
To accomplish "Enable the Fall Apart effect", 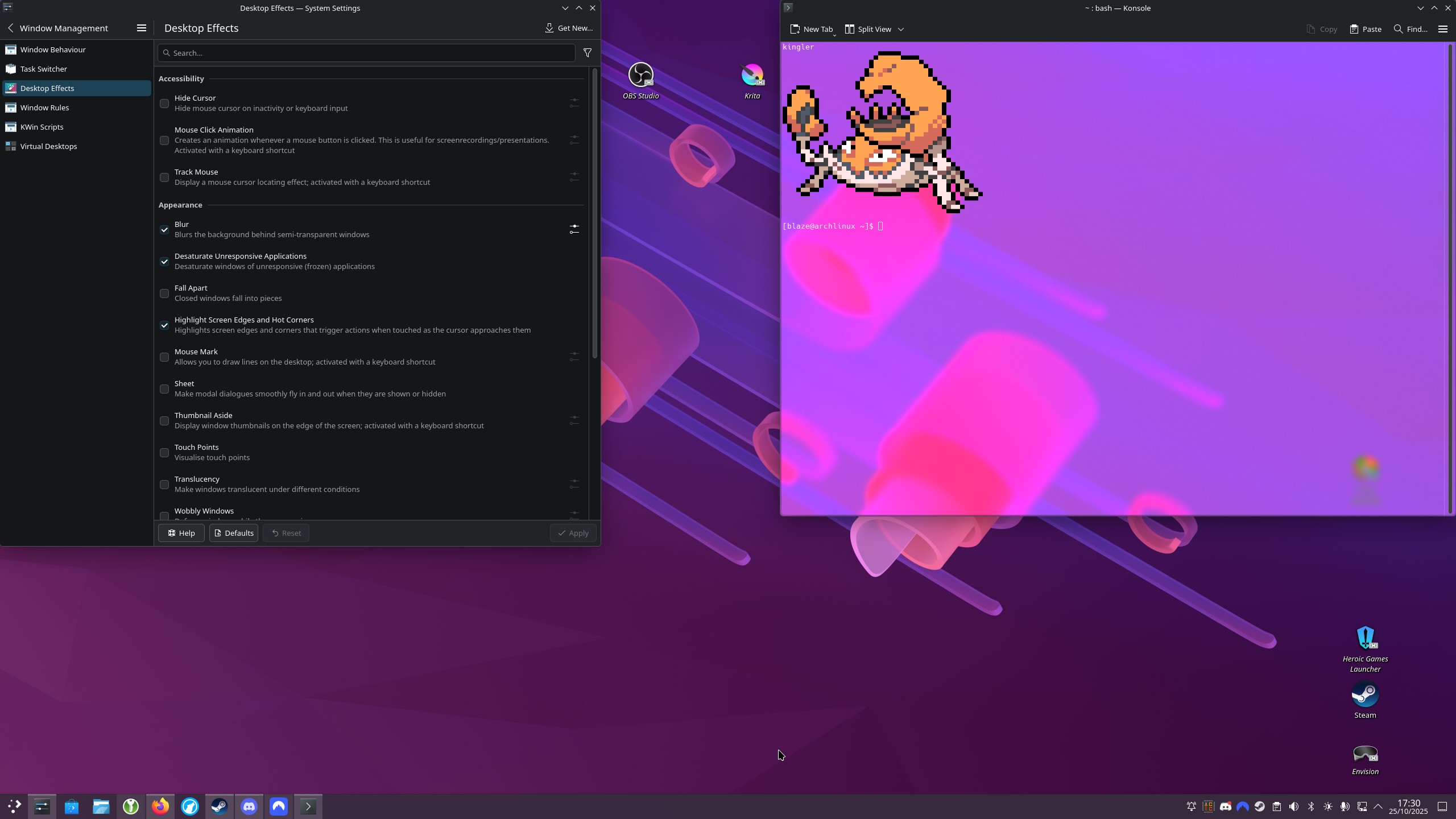I will tap(164, 293).
